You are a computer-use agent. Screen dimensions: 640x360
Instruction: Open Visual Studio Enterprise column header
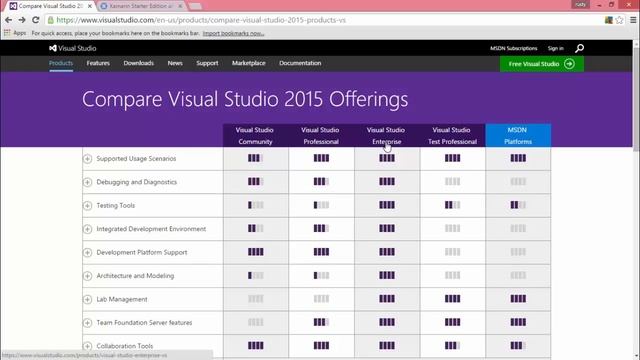[386, 136]
